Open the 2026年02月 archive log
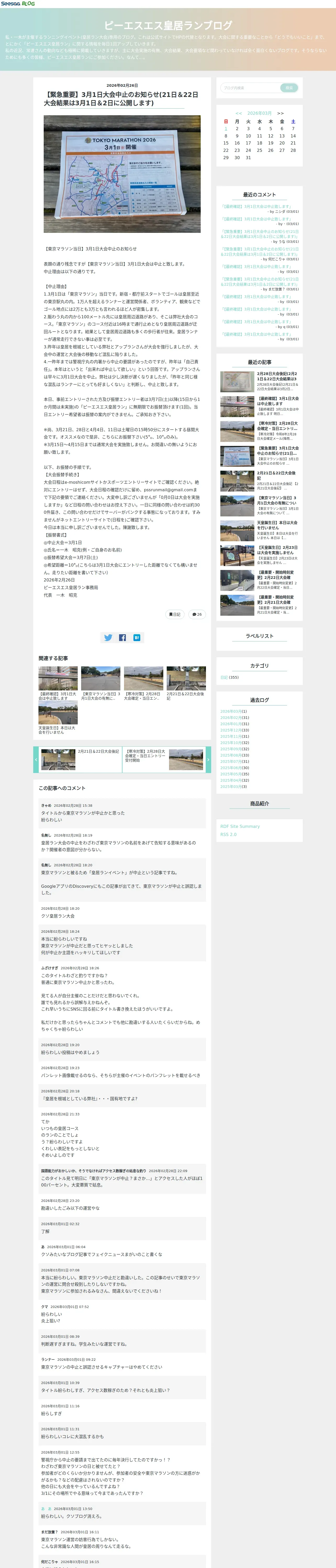 click(x=231, y=718)
